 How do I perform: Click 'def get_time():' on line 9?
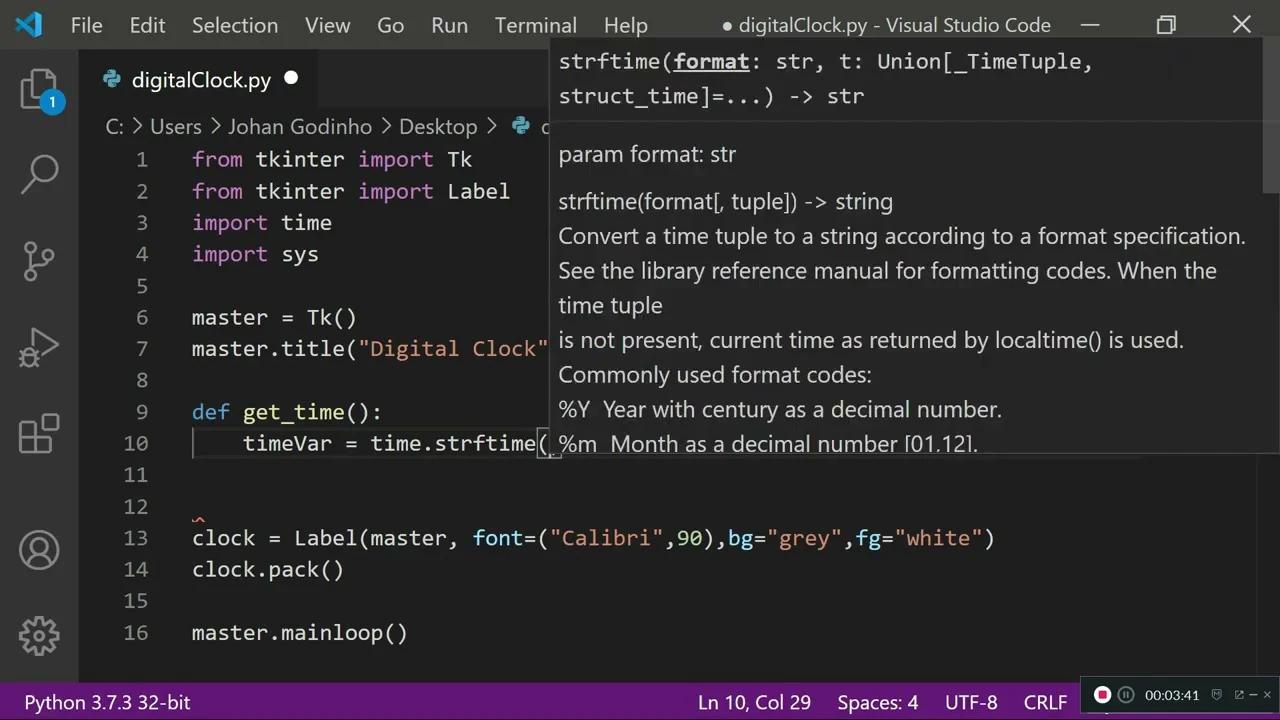287,412
